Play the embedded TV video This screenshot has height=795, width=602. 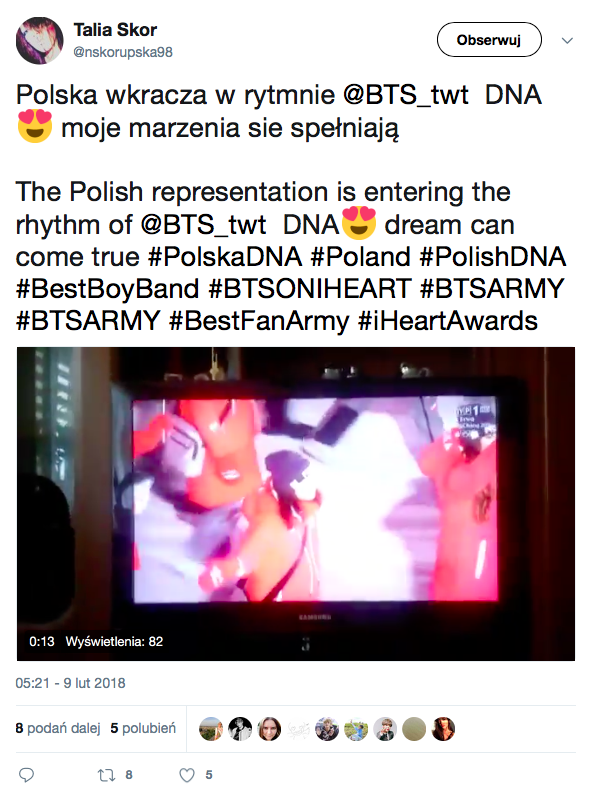click(296, 503)
